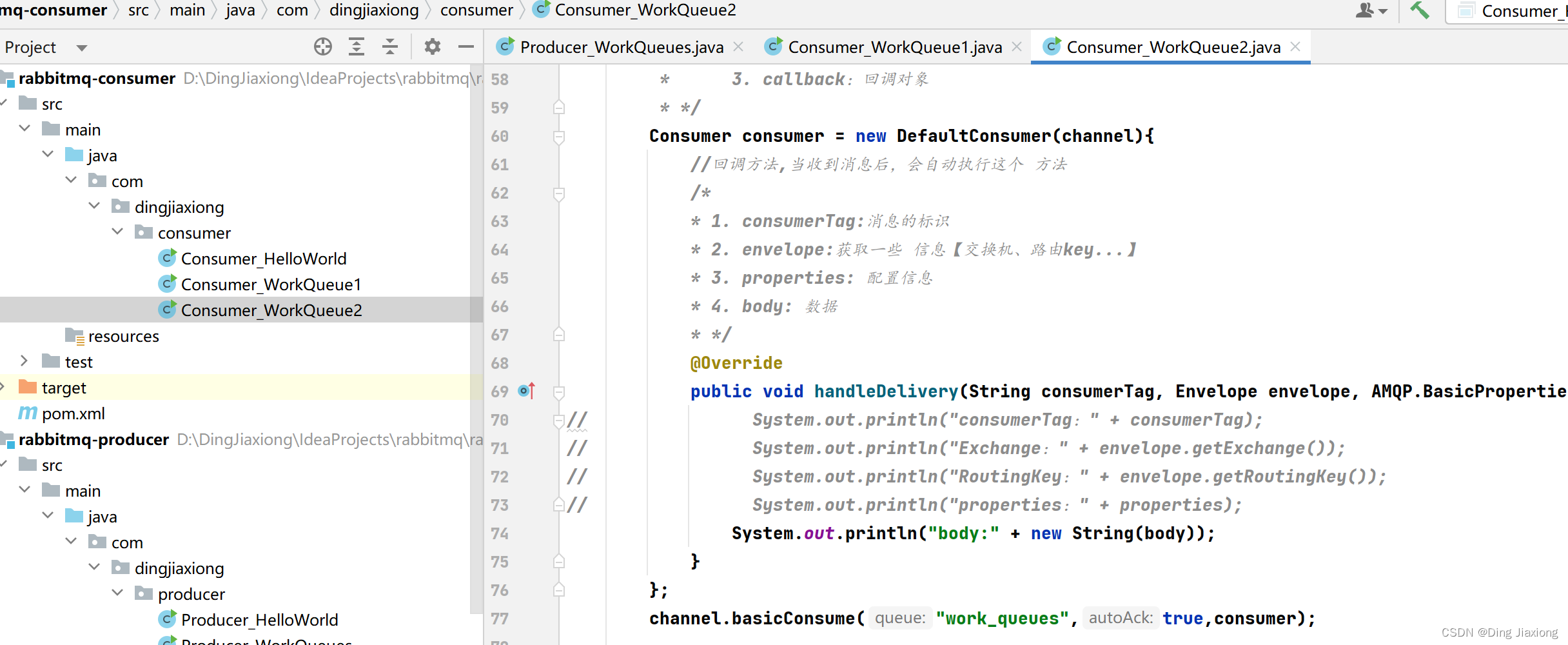Image resolution: width=1568 pixels, height=645 pixels.
Task: Expand the test folder
Action: 24,361
